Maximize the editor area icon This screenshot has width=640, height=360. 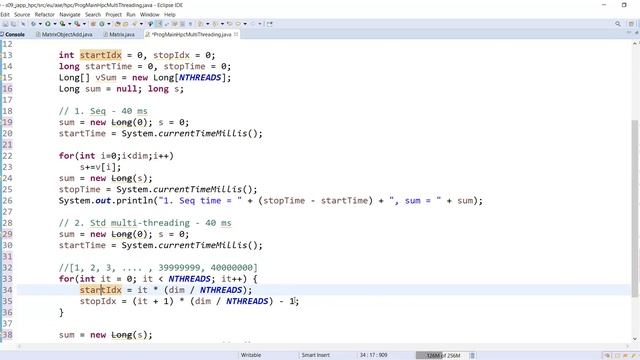636,33
